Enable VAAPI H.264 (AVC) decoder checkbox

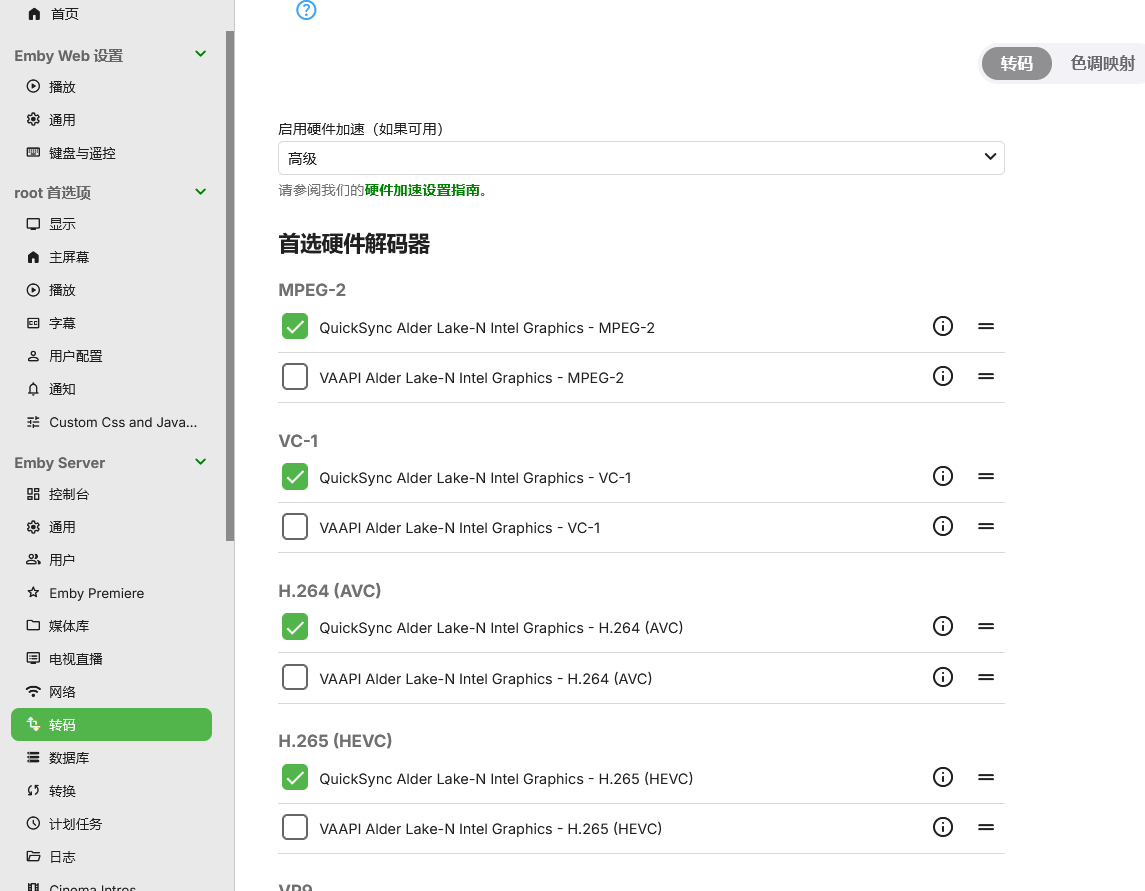295,678
